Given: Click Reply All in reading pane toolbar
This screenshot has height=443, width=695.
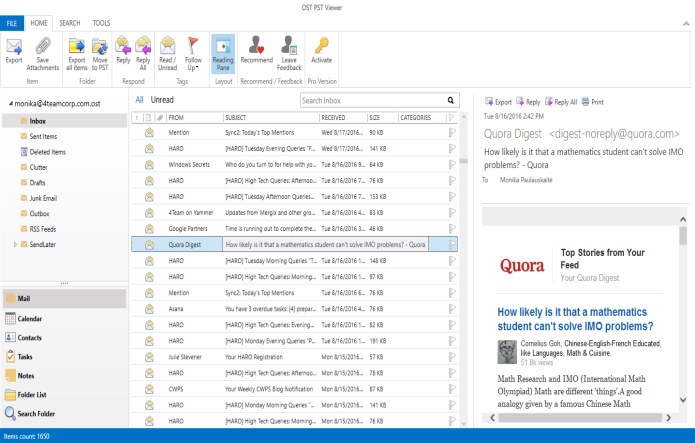Looking at the screenshot, I should [561, 102].
